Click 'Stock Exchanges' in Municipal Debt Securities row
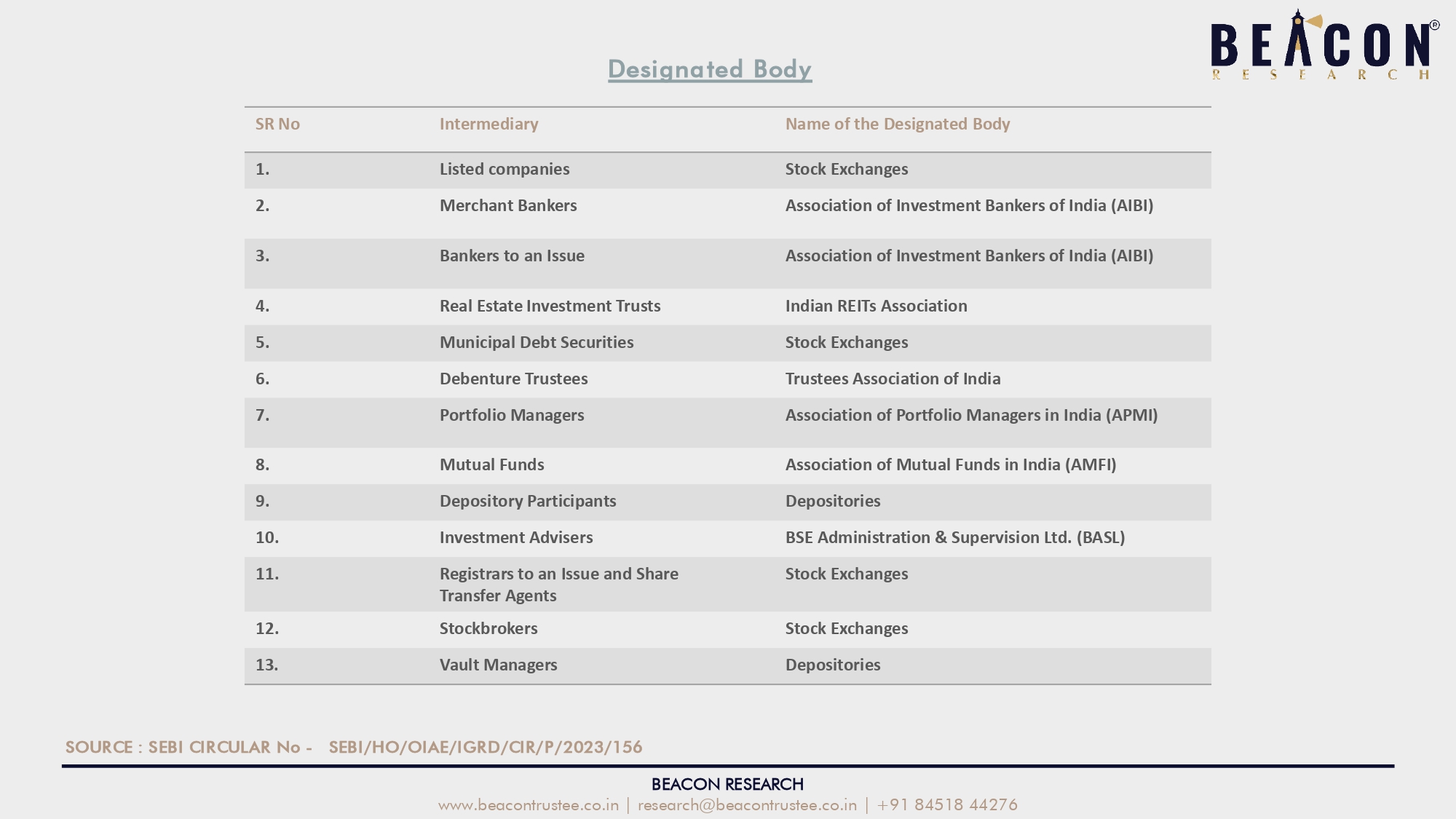The width and height of the screenshot is (1456, 819). pos(847,342)
